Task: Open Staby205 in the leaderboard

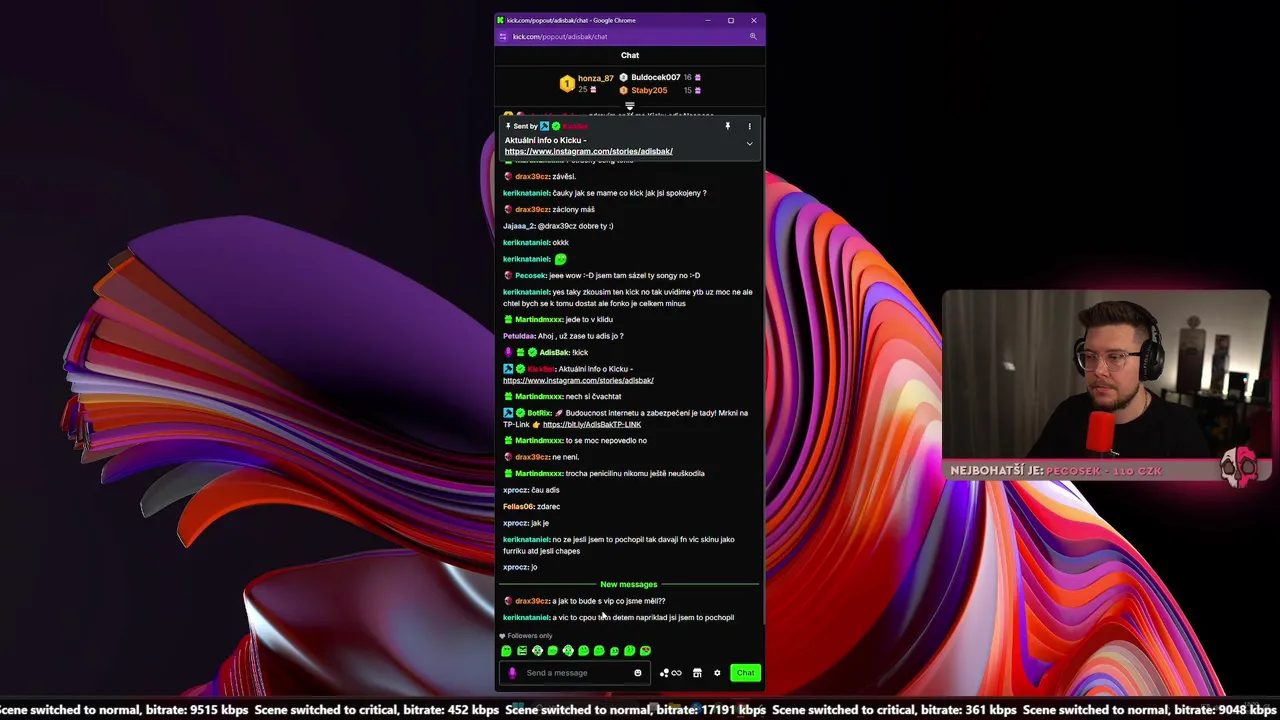Action: (649, 90)
